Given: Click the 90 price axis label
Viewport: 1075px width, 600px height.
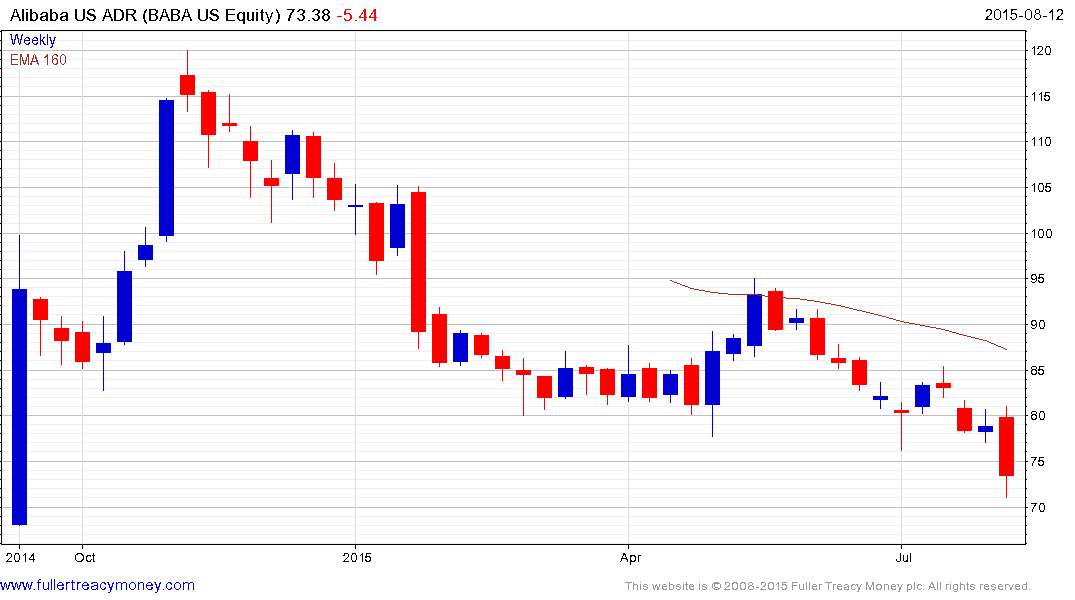Looking at the screenshot, I should (x=1038, y=325).
